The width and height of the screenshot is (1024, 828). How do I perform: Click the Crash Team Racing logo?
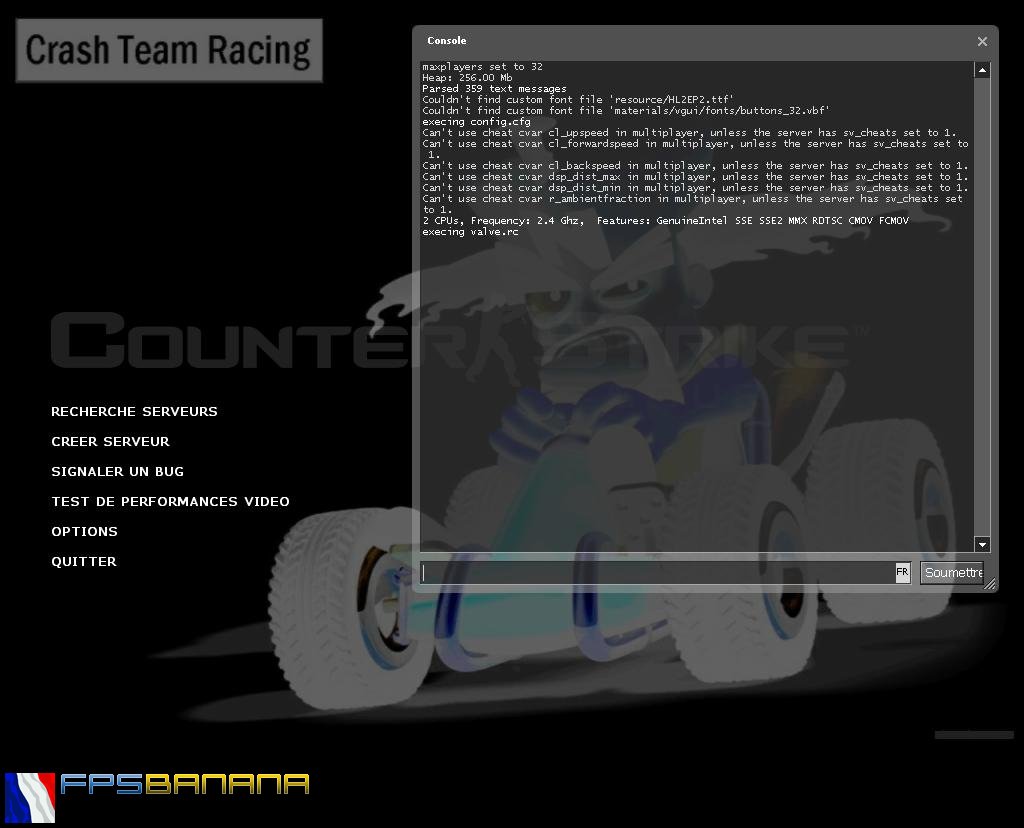point(168,49)
